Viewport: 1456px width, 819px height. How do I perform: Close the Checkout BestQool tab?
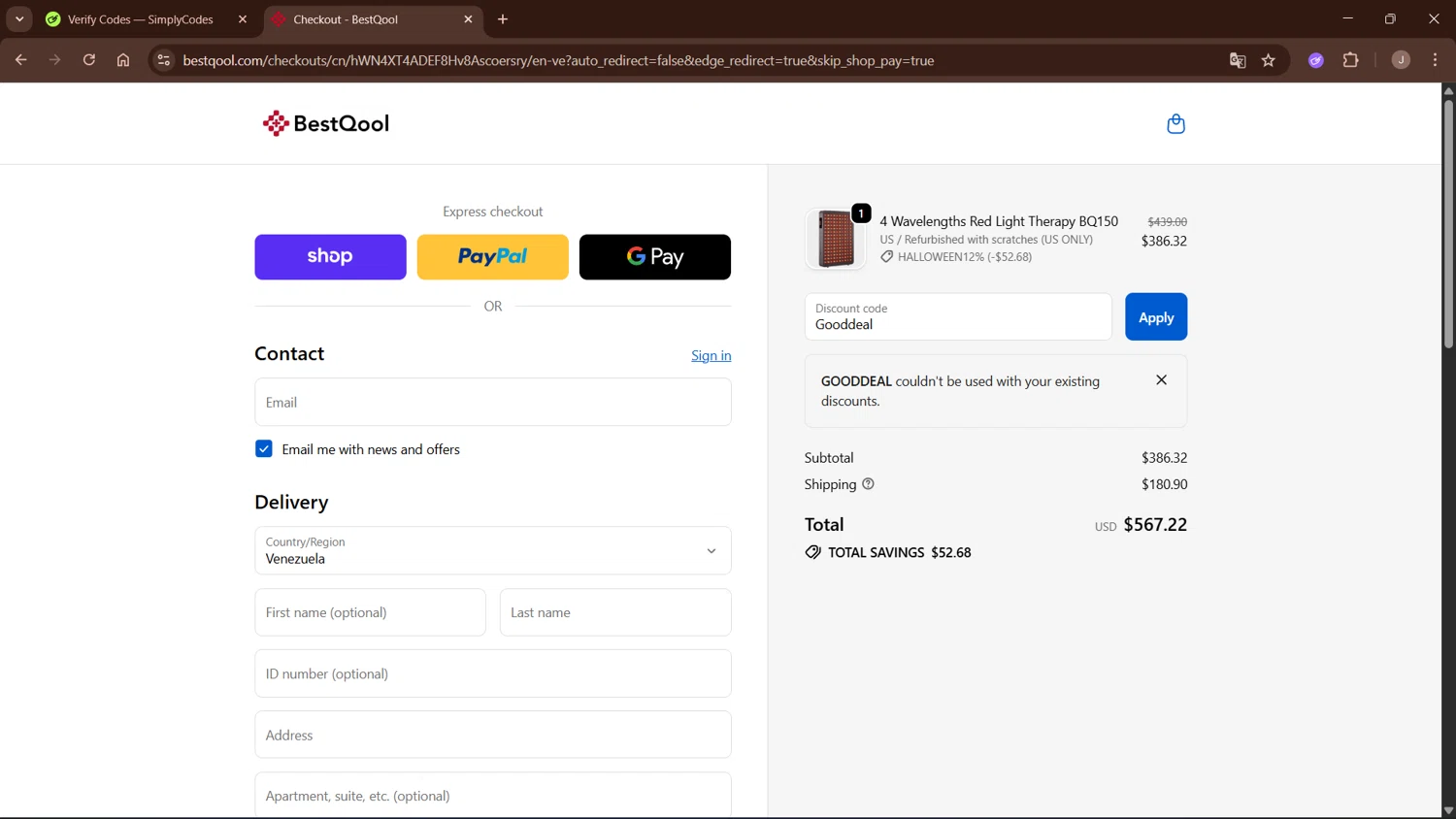pos(468,19)
